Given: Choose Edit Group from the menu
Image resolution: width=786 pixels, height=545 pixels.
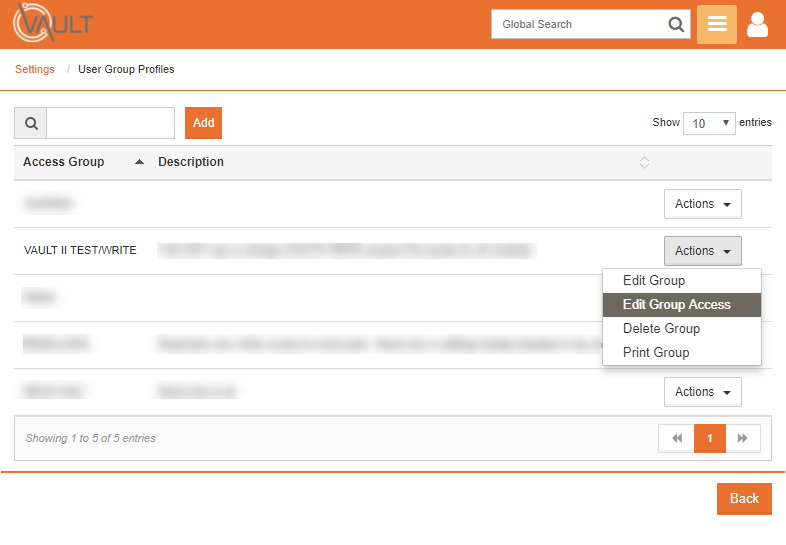Looking at the screenshot, I should click(x=682, y=281).
